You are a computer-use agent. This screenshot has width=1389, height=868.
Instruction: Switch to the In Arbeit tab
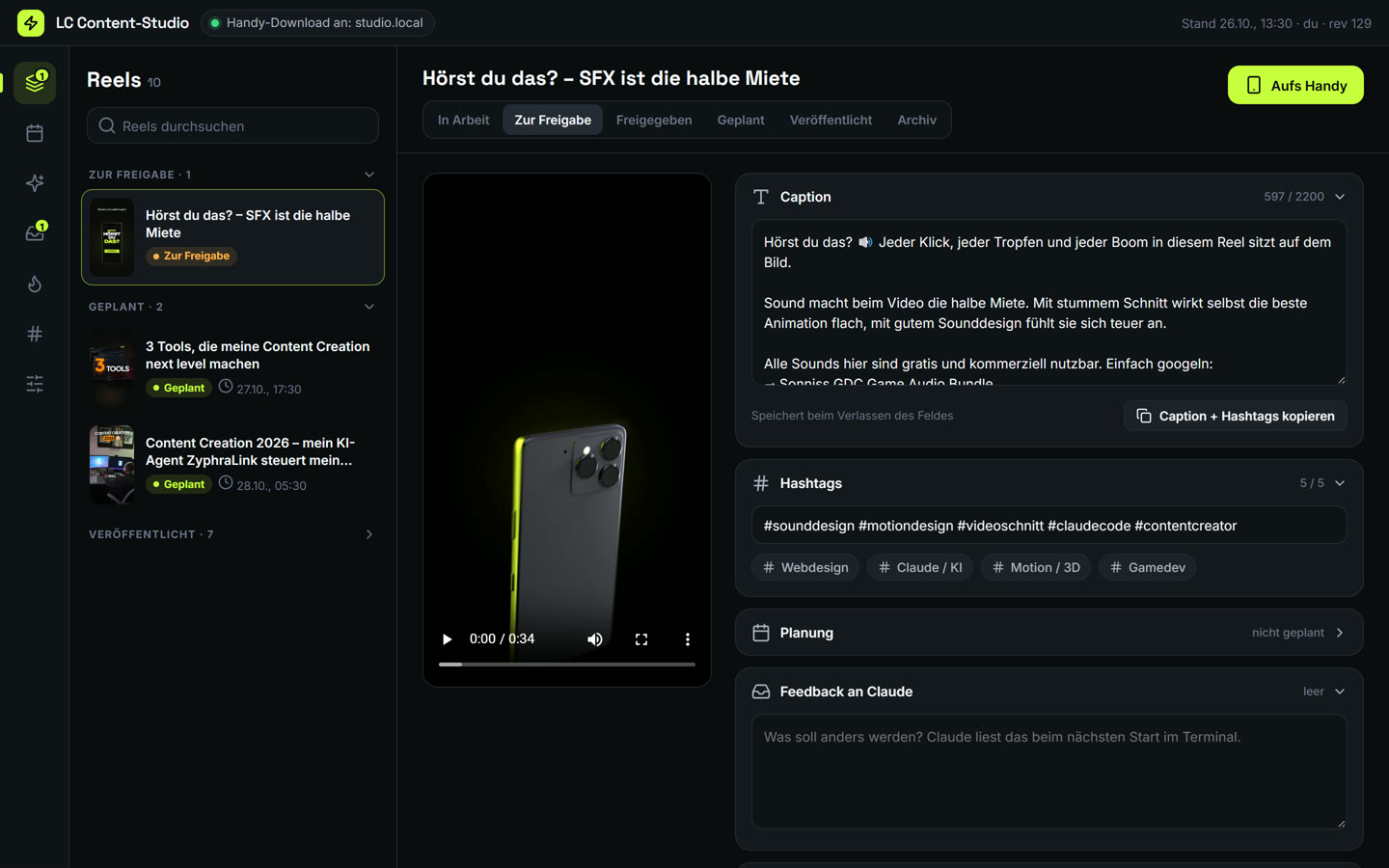(x=463, y=120)
